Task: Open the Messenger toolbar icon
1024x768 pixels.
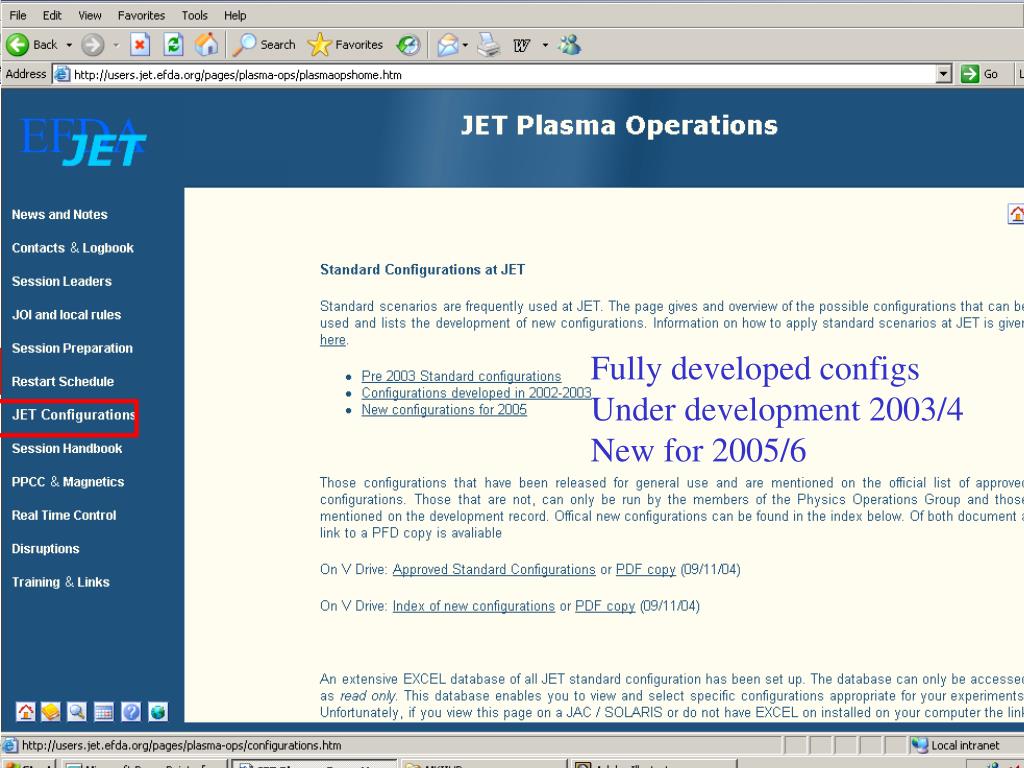Action: pyautogui.click(x=570, y=44)
